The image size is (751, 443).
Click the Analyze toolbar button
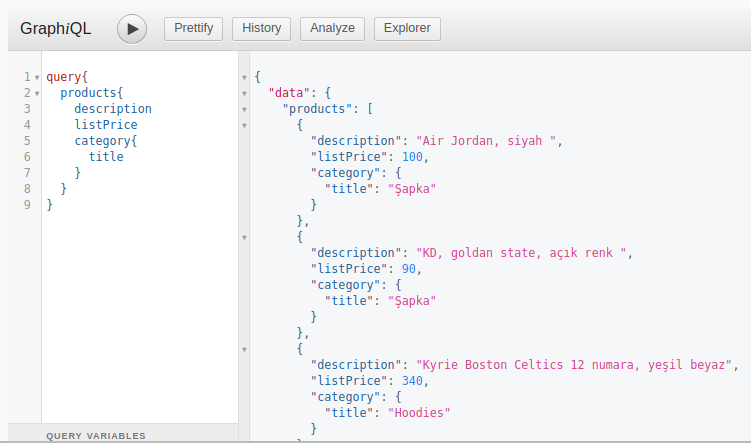(332, 29)
